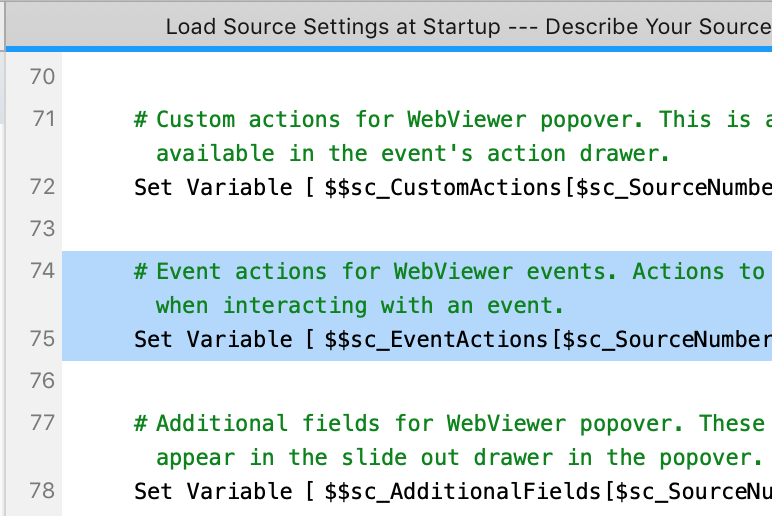The height and width of the screenshot is (516, 772).
Task: Click the text available in the event's action drawer
Action: pos(413,154)
